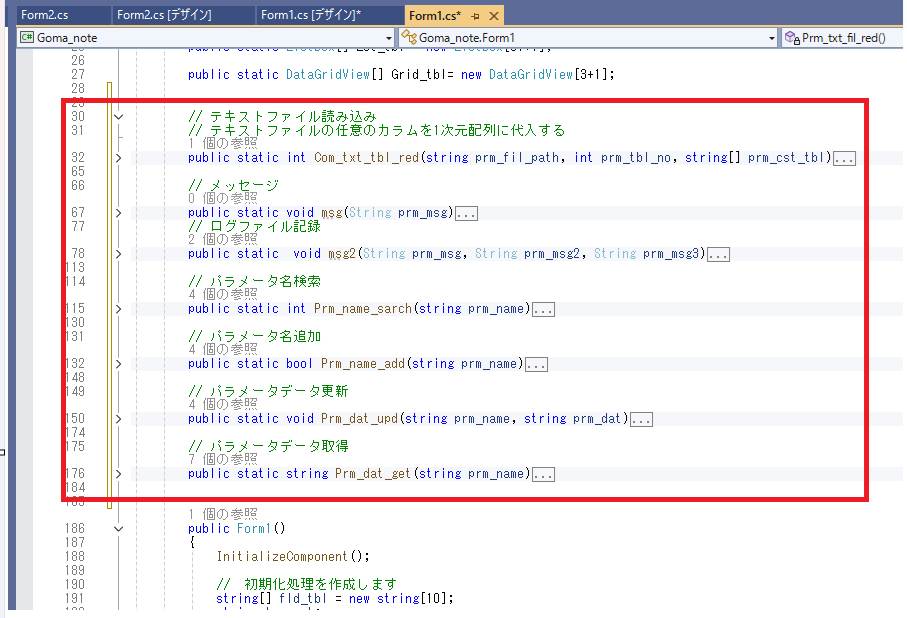
Task: Click the "0 個の参照" CodeLens above msg
Action: (x=216, y=199)
